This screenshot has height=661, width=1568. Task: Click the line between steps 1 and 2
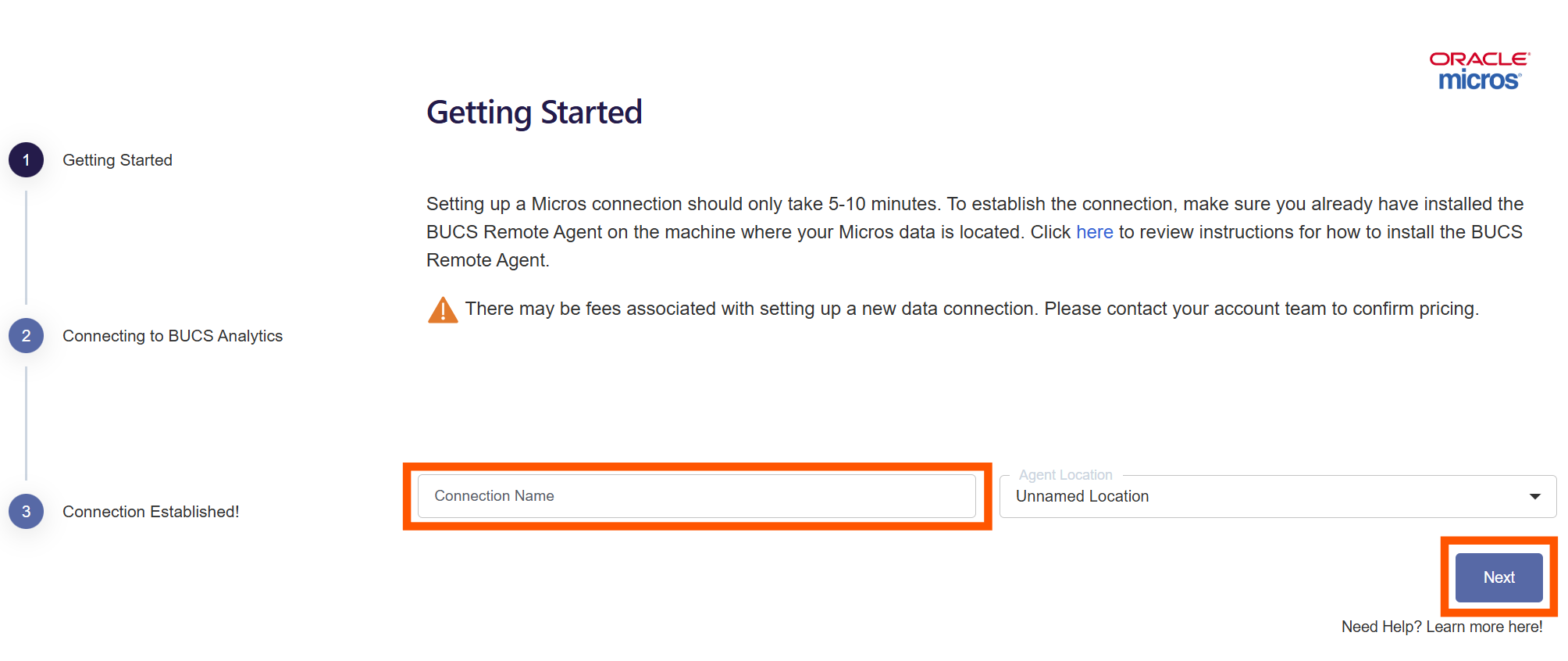click(x=26, y=248)
